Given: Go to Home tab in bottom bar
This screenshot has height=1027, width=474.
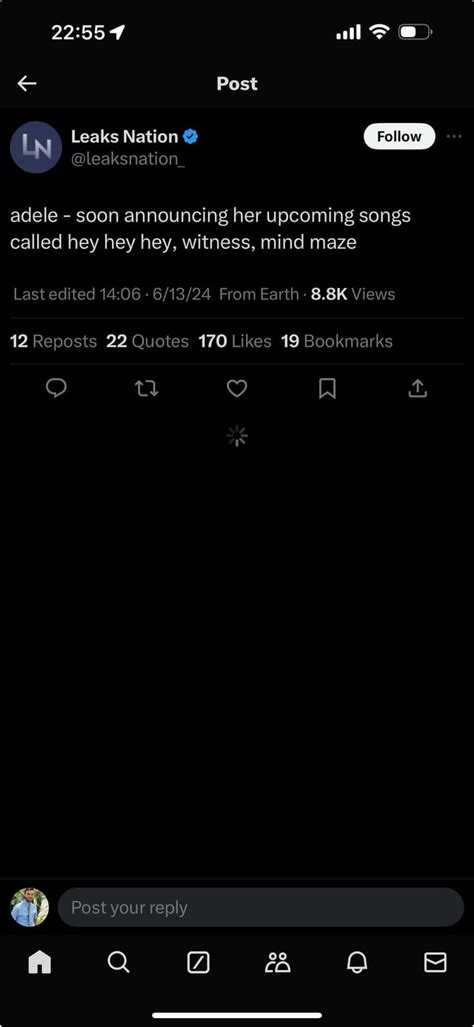Looking at the screenshot, I should [x=39, y=962].
